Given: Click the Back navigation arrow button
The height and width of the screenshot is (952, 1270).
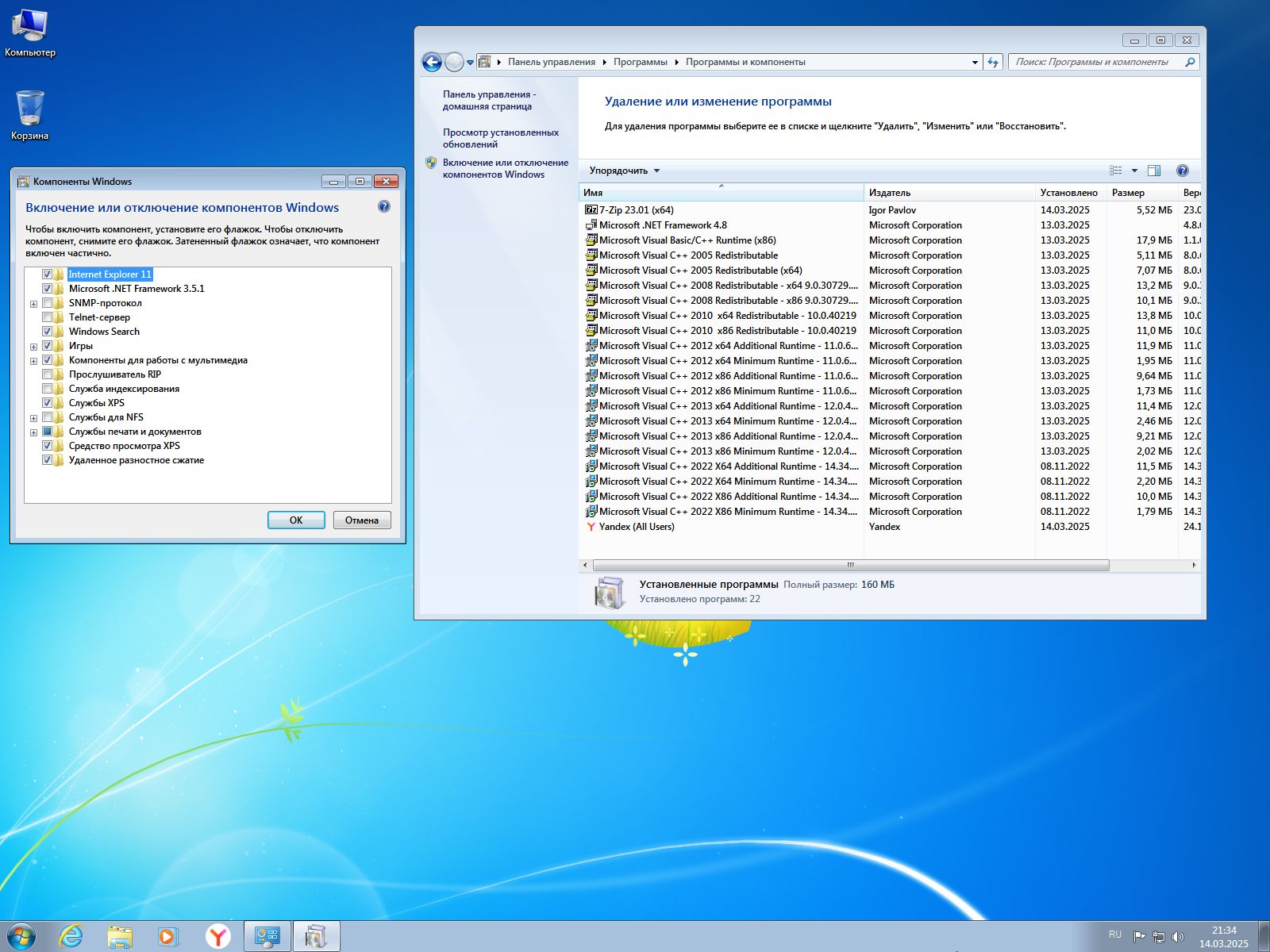Looking at the screenshot, I should click(432, 62).
